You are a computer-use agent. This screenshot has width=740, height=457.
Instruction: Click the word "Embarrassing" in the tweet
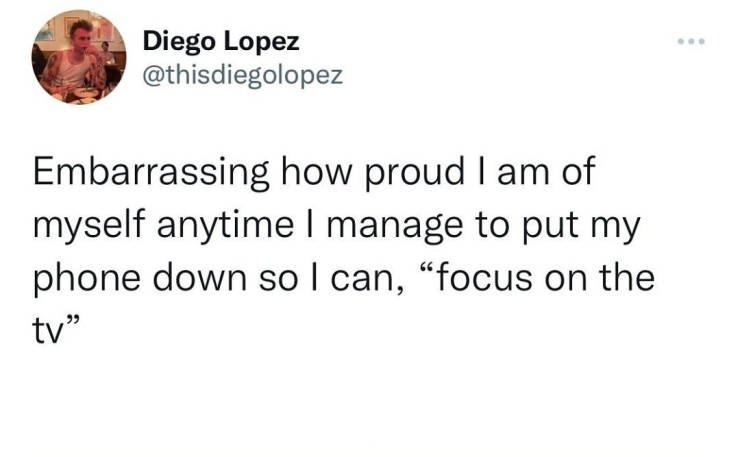point(149,175)
